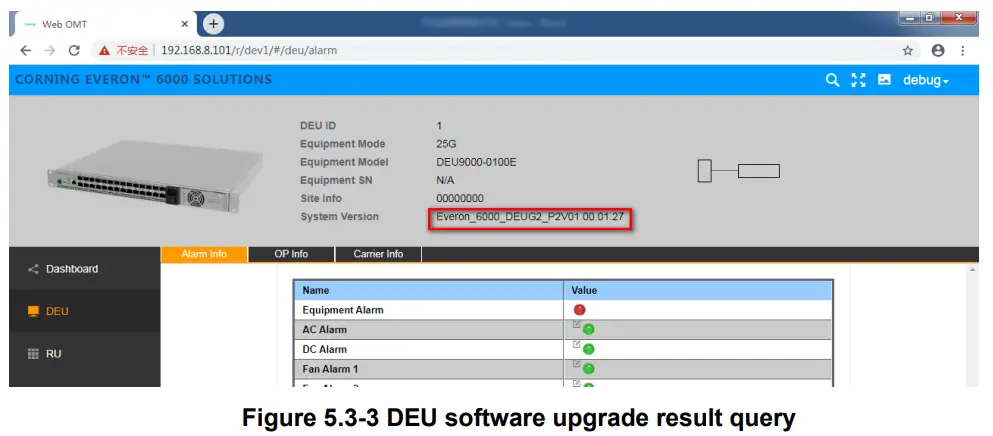This screenshot has width=993, height=436.
Task: Click the image icon in blue header
Action: [x=884, y=80]
